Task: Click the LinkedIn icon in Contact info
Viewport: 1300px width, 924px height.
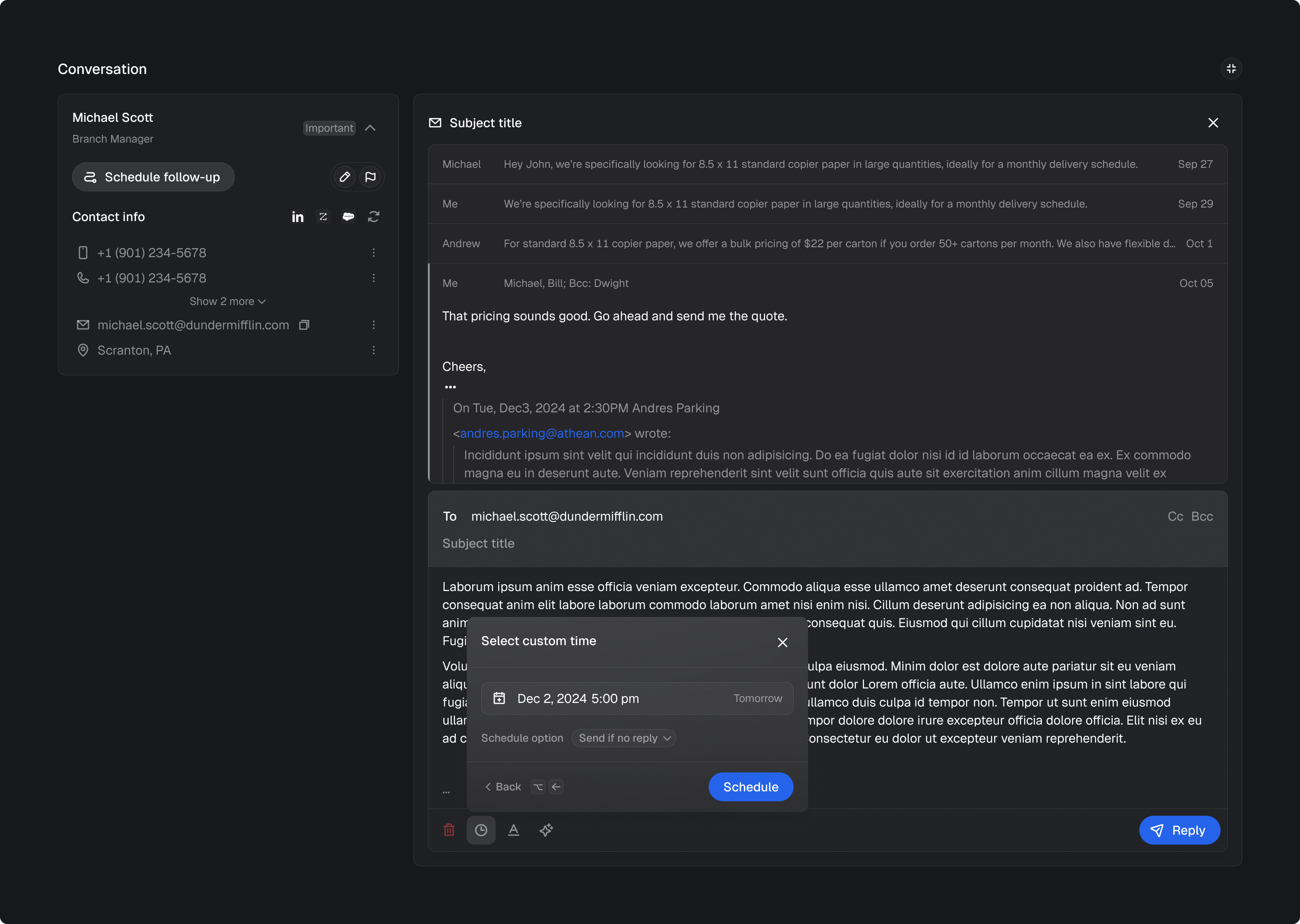Action: pos(297,217)
